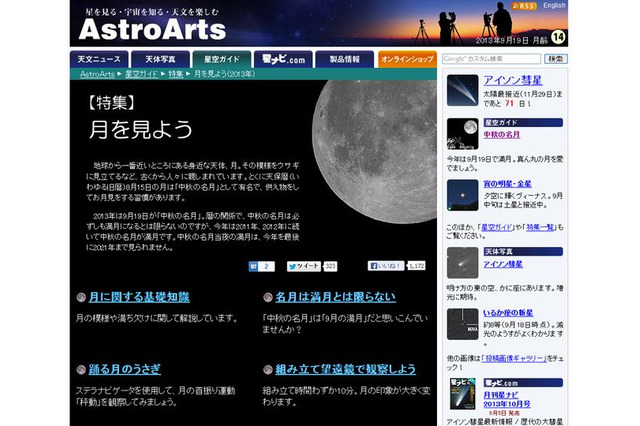Open 名月は満月とは限らない link

pyautogui.click(x=336, y=297)
